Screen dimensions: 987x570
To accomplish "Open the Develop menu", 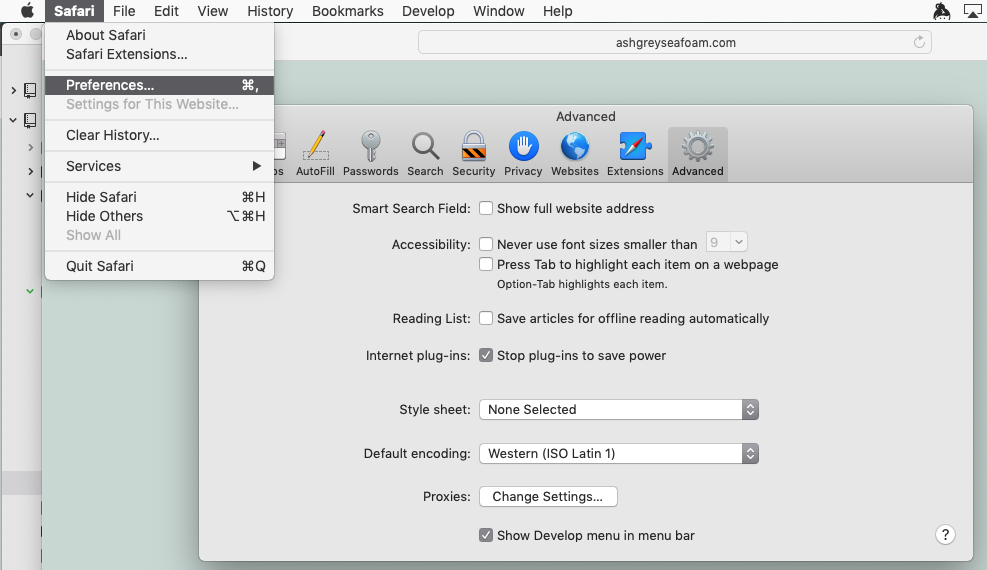I will (x=428, y=11).
